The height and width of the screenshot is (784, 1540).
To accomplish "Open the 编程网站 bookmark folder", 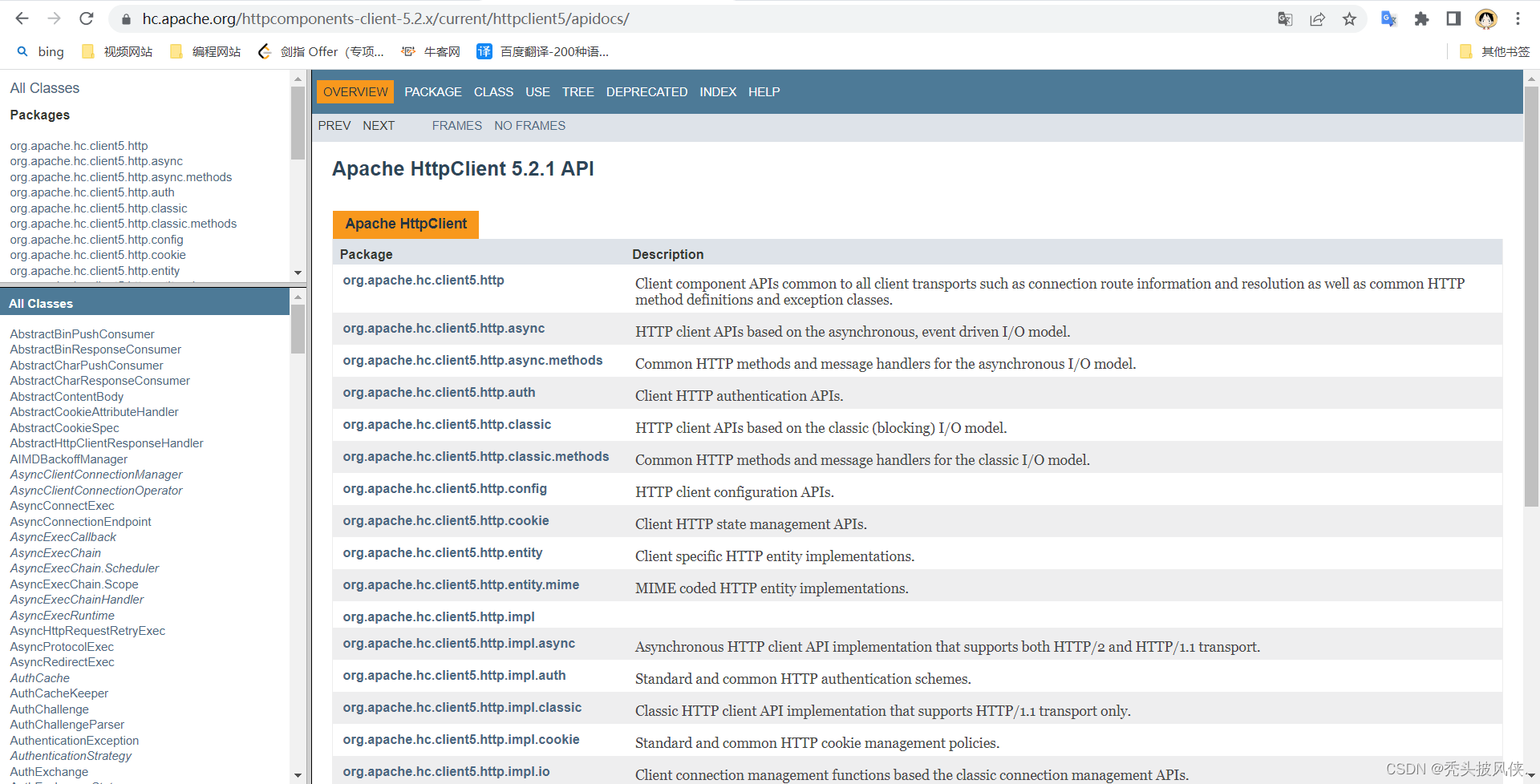I will click(205, 51).
